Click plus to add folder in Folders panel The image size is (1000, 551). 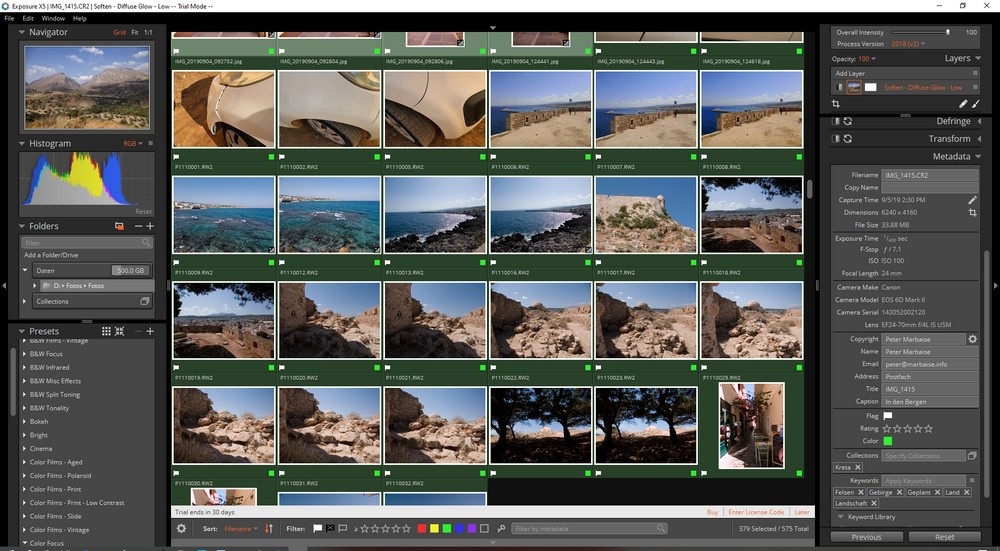click(150, 226)
